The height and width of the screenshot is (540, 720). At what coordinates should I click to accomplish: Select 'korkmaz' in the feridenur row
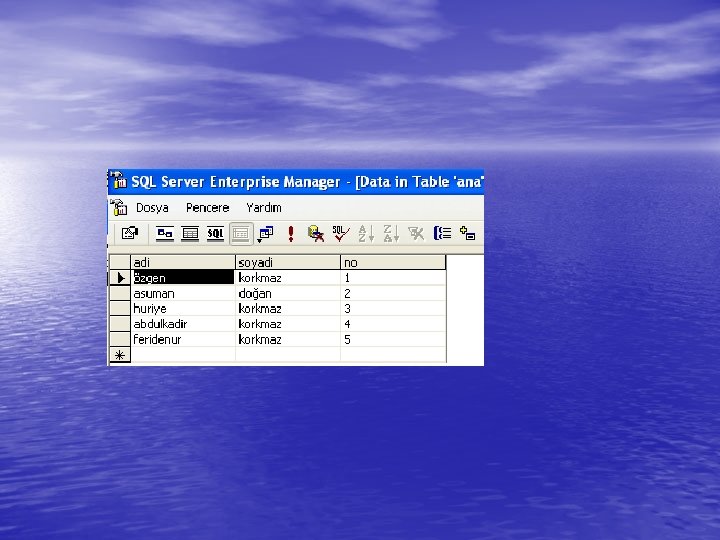288,339
